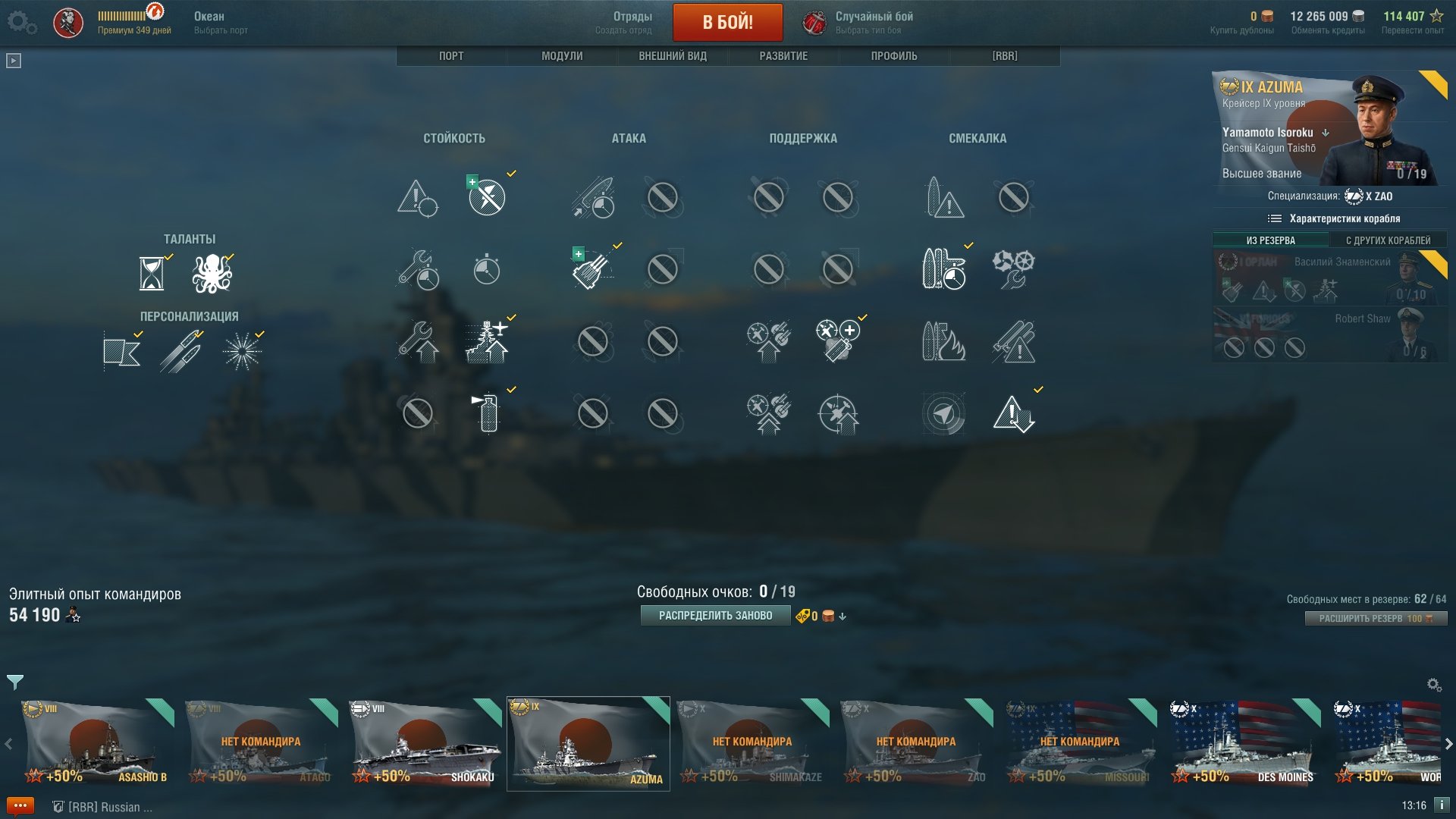Click the ship carousel filter funnel icon
1456x819 pixels.
point(15,682)
